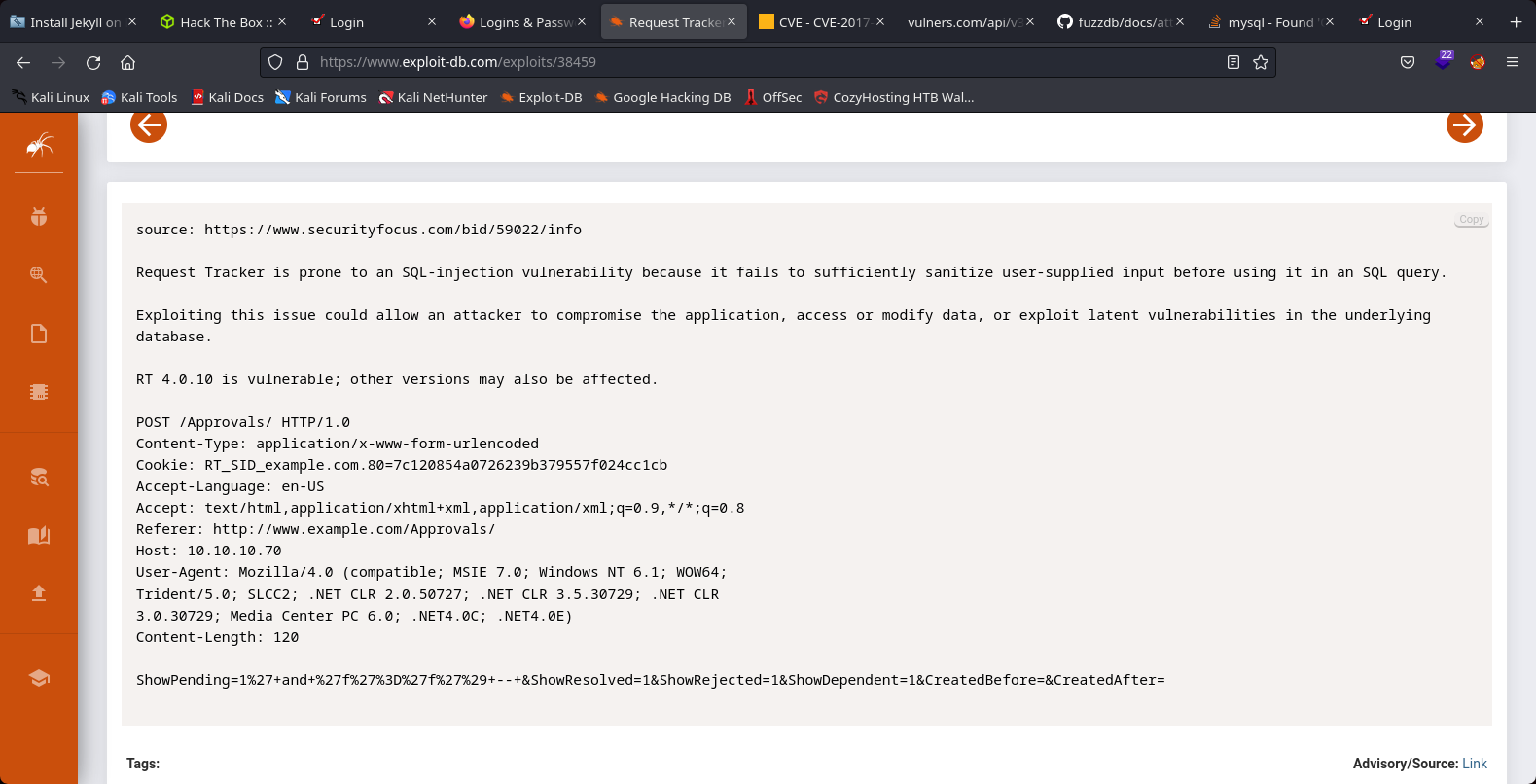
Task: Toggle reader view in address bar
Action: (x=1233, y=62)
